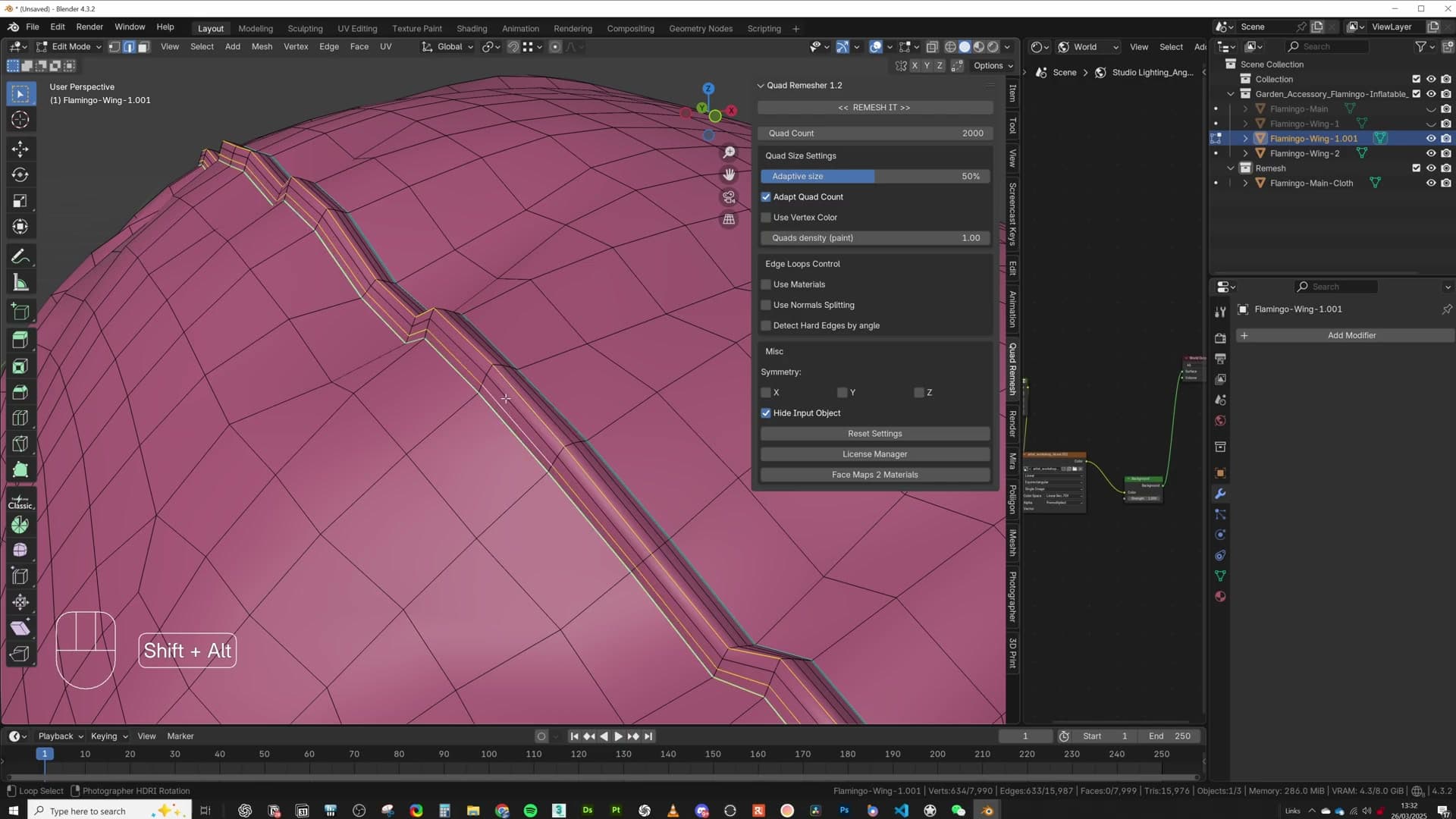Open the World dropdown in shader editor
Viewport: 1456px width, 819px height.
(x=1089, y=47)
